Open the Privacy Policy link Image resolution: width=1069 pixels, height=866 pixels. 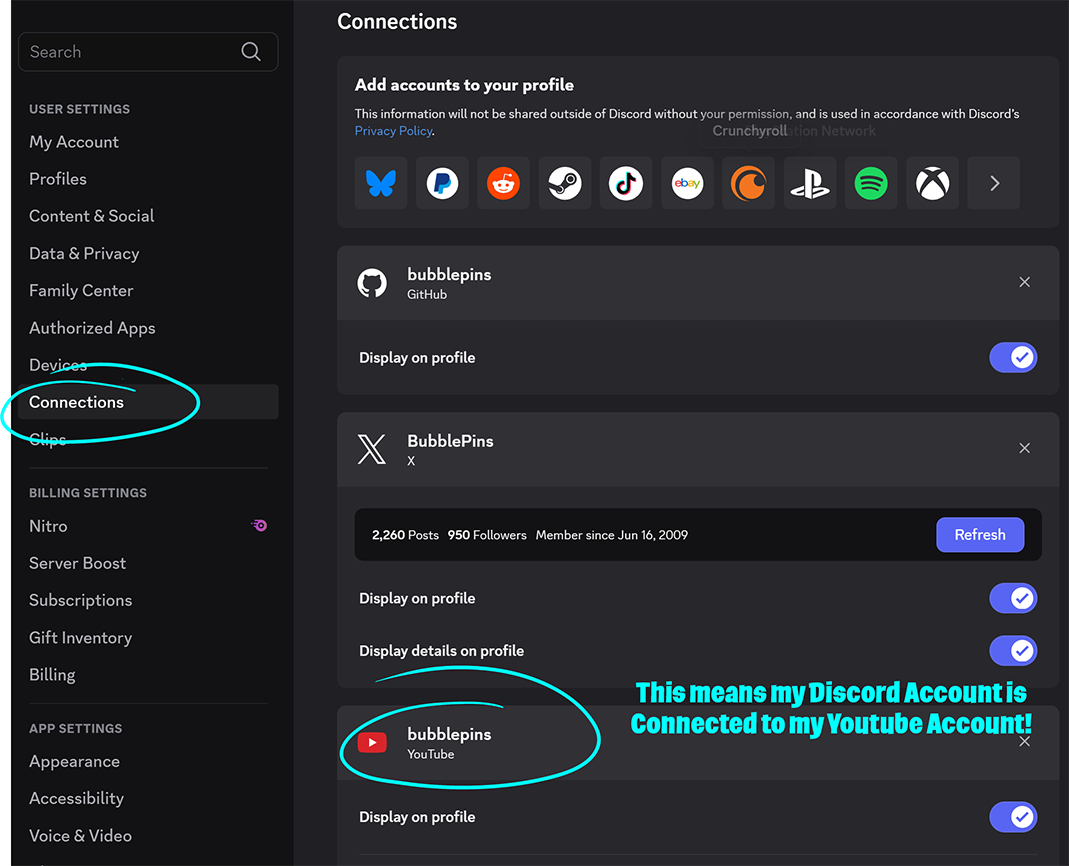click(393, 131)
